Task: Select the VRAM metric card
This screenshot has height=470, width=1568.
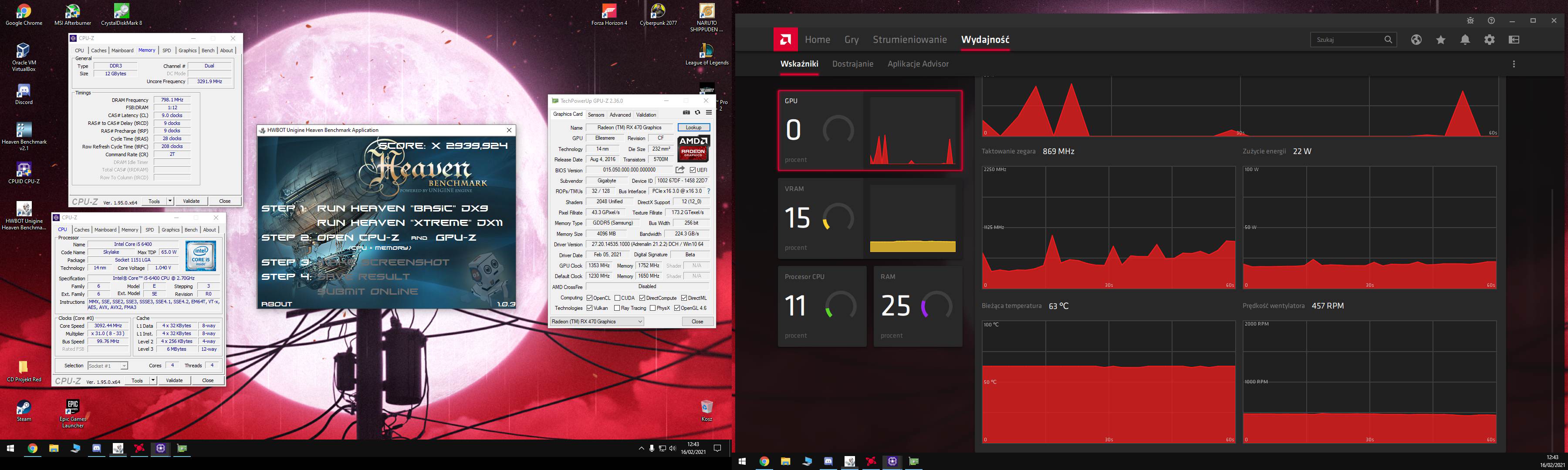Action: [x=870, y=218]
